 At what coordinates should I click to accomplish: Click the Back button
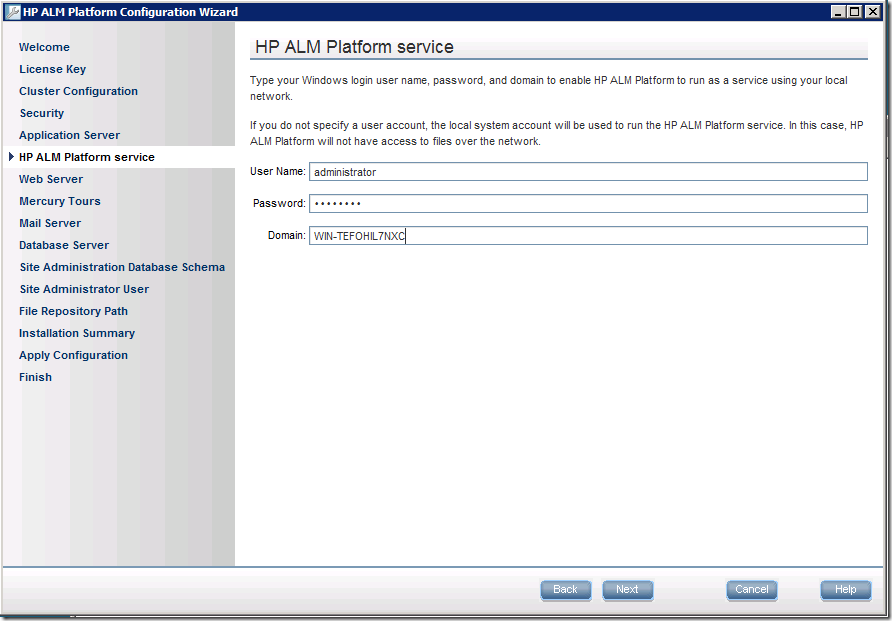coord(565,590)
